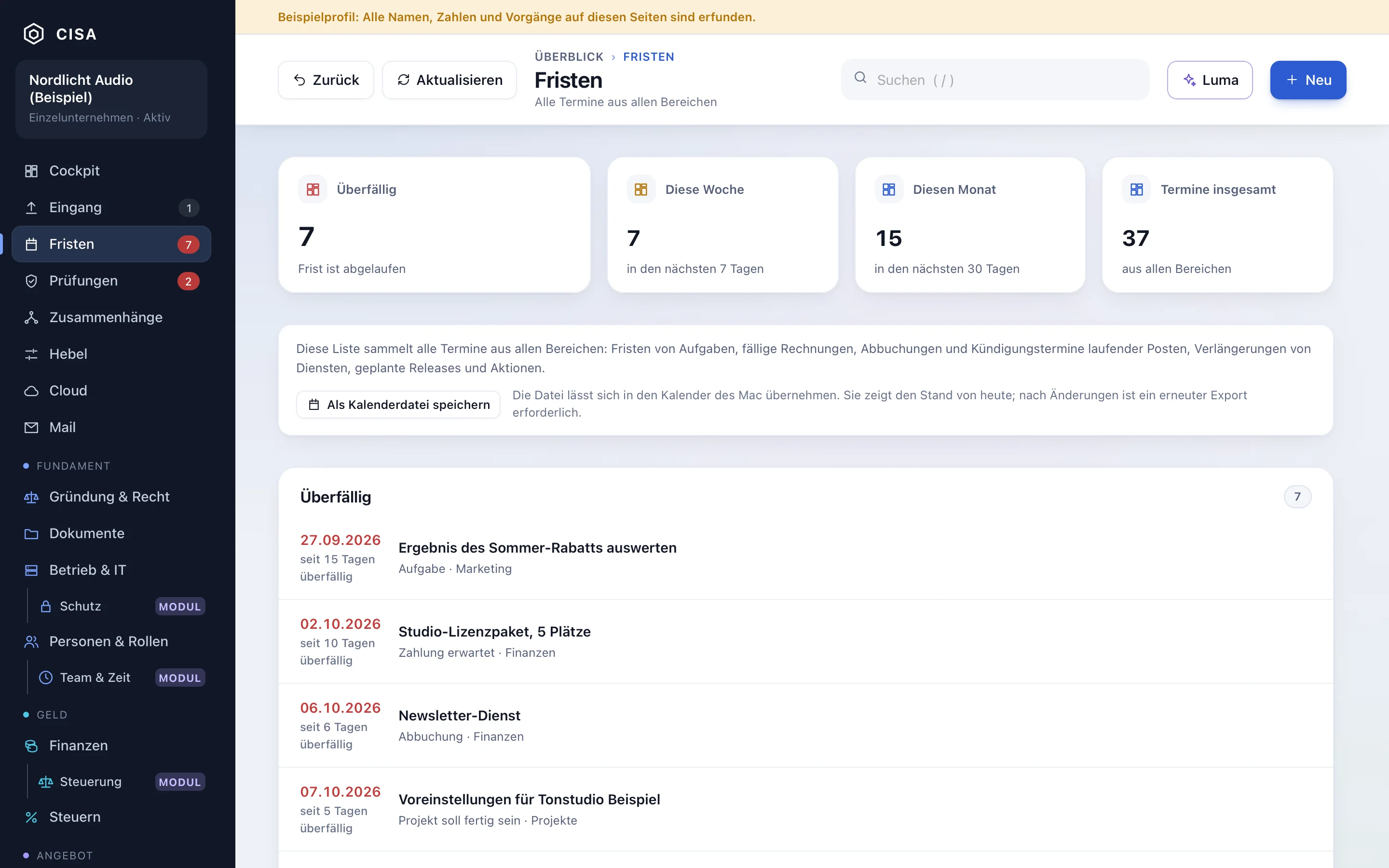Click Als Kalenderdatei speichern

tap(398, 405)
